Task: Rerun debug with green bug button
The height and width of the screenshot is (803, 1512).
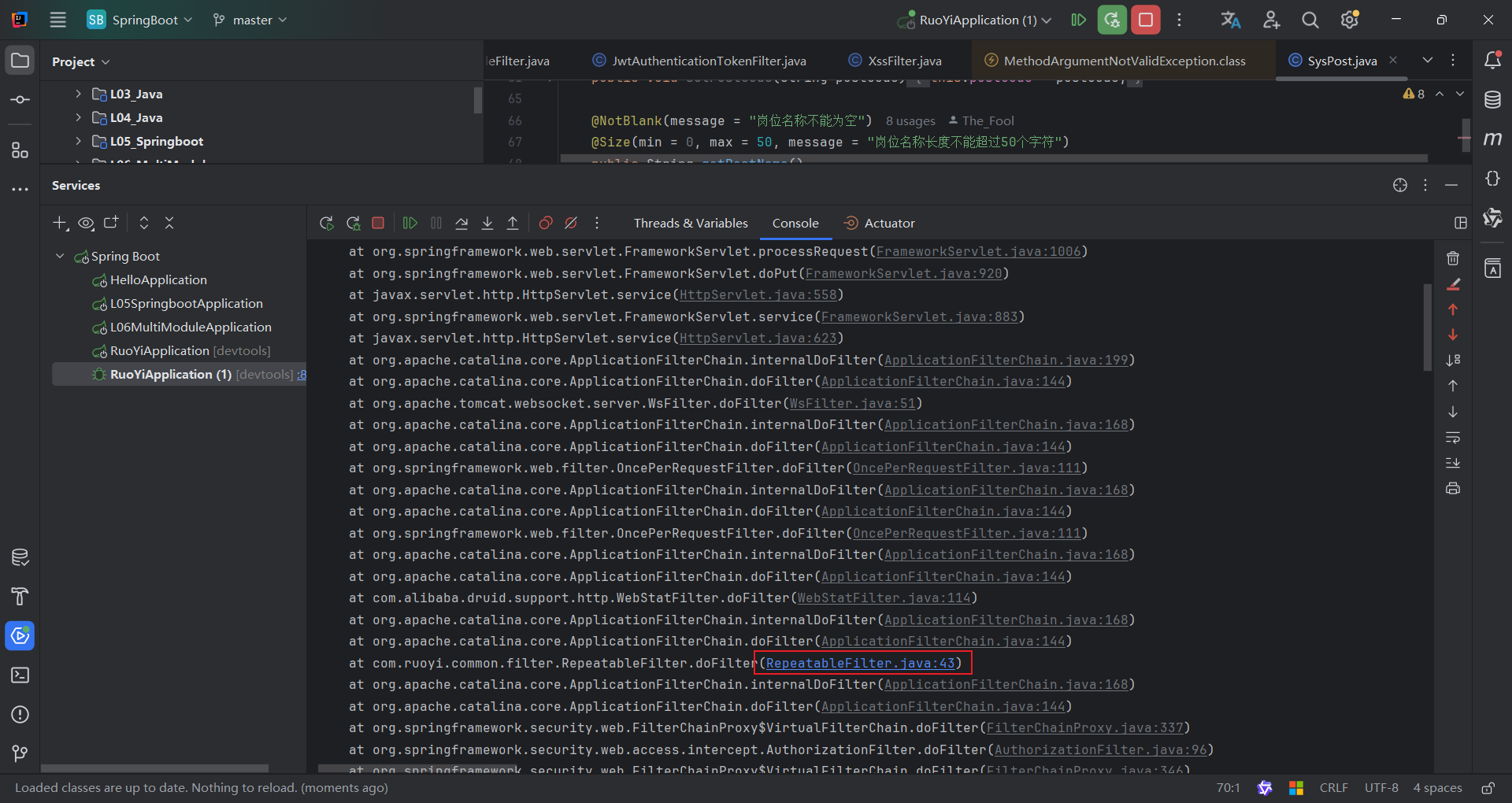Action: click(x=1112, y=20)
